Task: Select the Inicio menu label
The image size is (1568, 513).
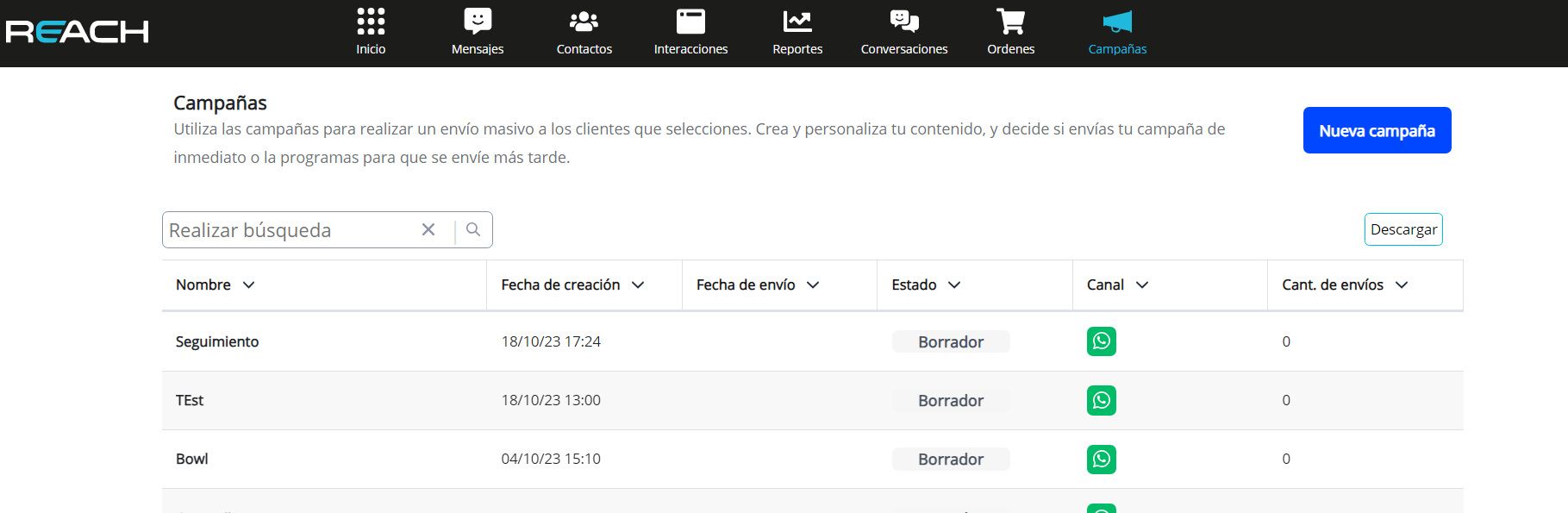Action: (371, 49)
